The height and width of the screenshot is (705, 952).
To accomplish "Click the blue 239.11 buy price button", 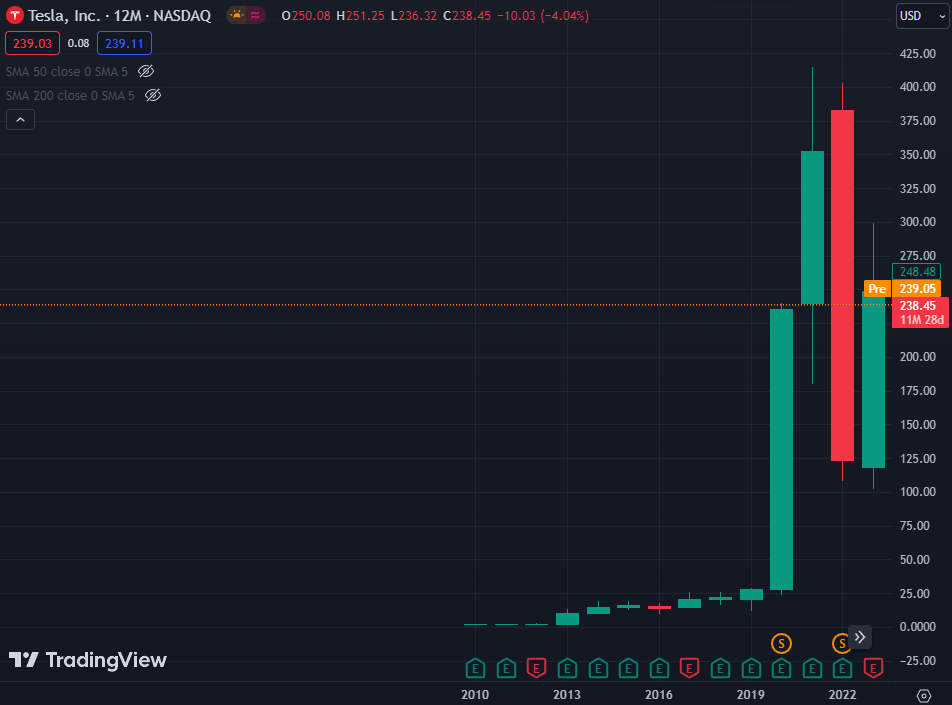I will (124, 43).
